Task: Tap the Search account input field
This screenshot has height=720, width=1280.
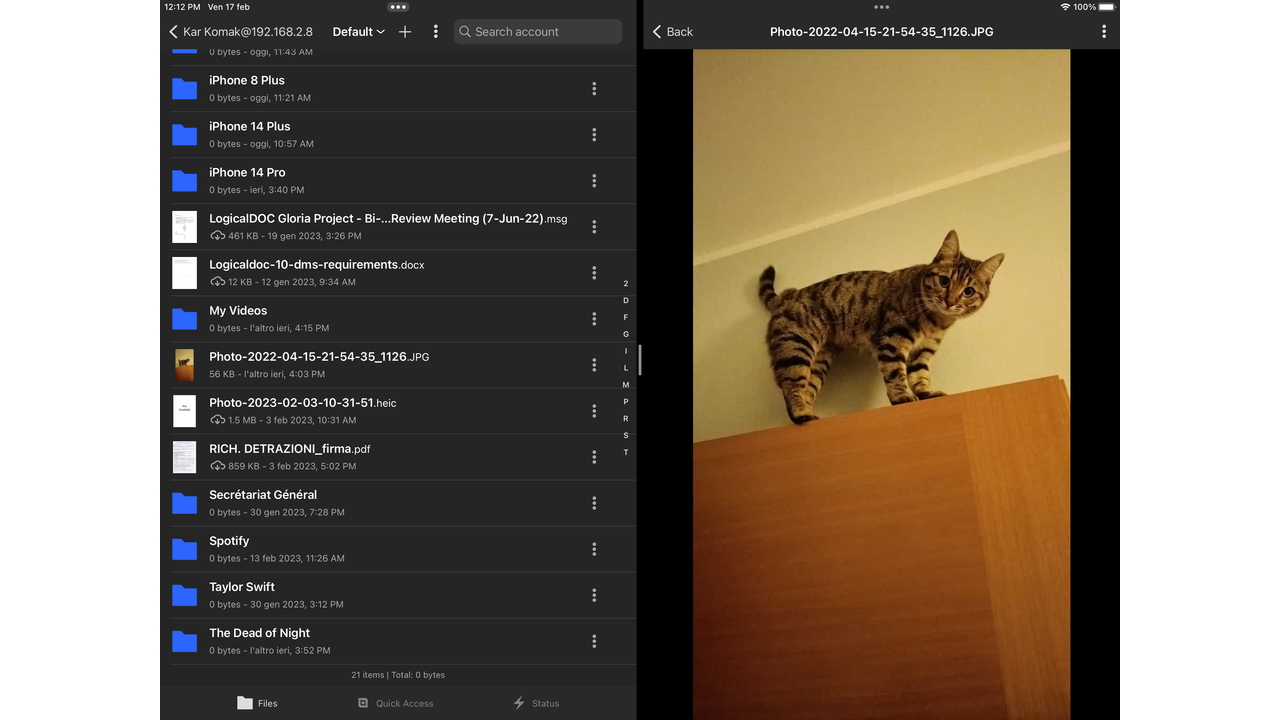Action: pos(538,31)
